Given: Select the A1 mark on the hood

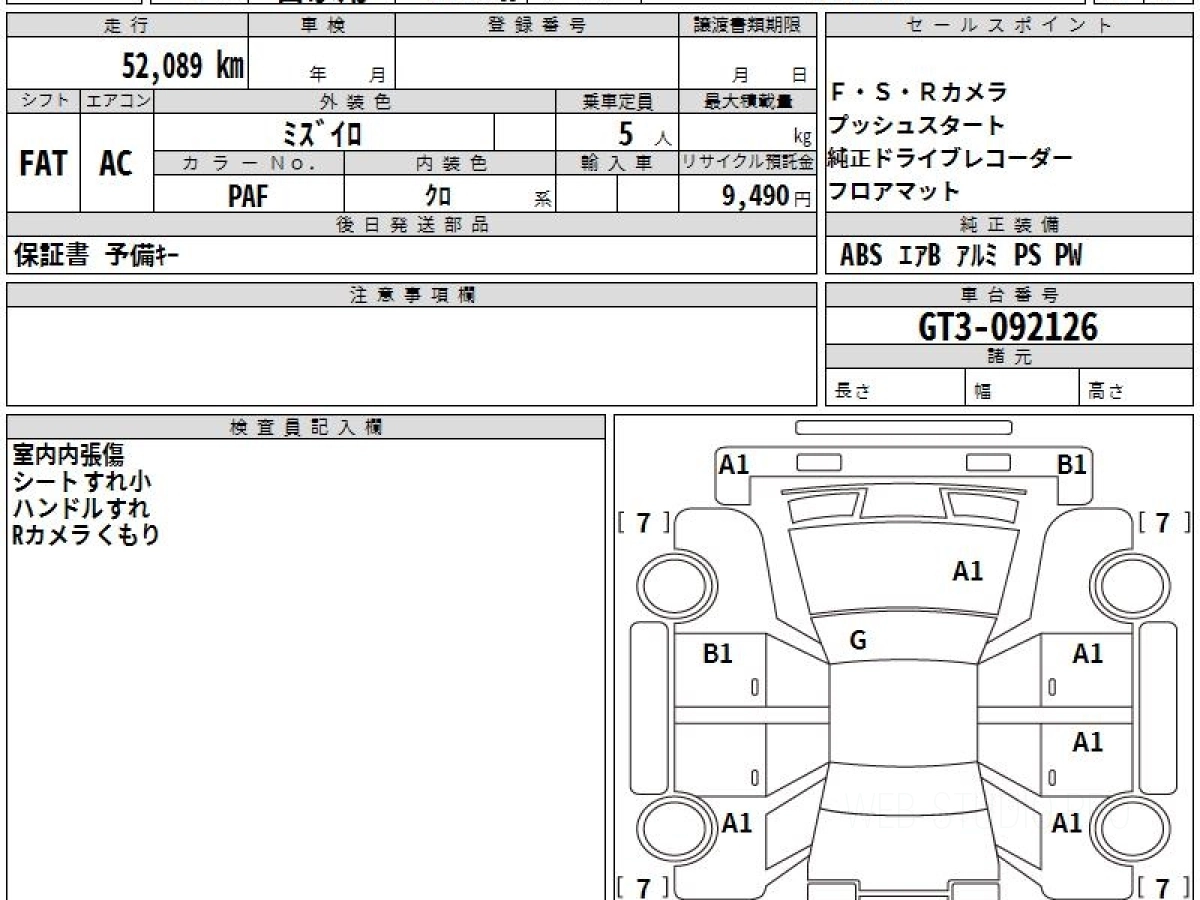Looking at the screenshot, I should [968, 572].
